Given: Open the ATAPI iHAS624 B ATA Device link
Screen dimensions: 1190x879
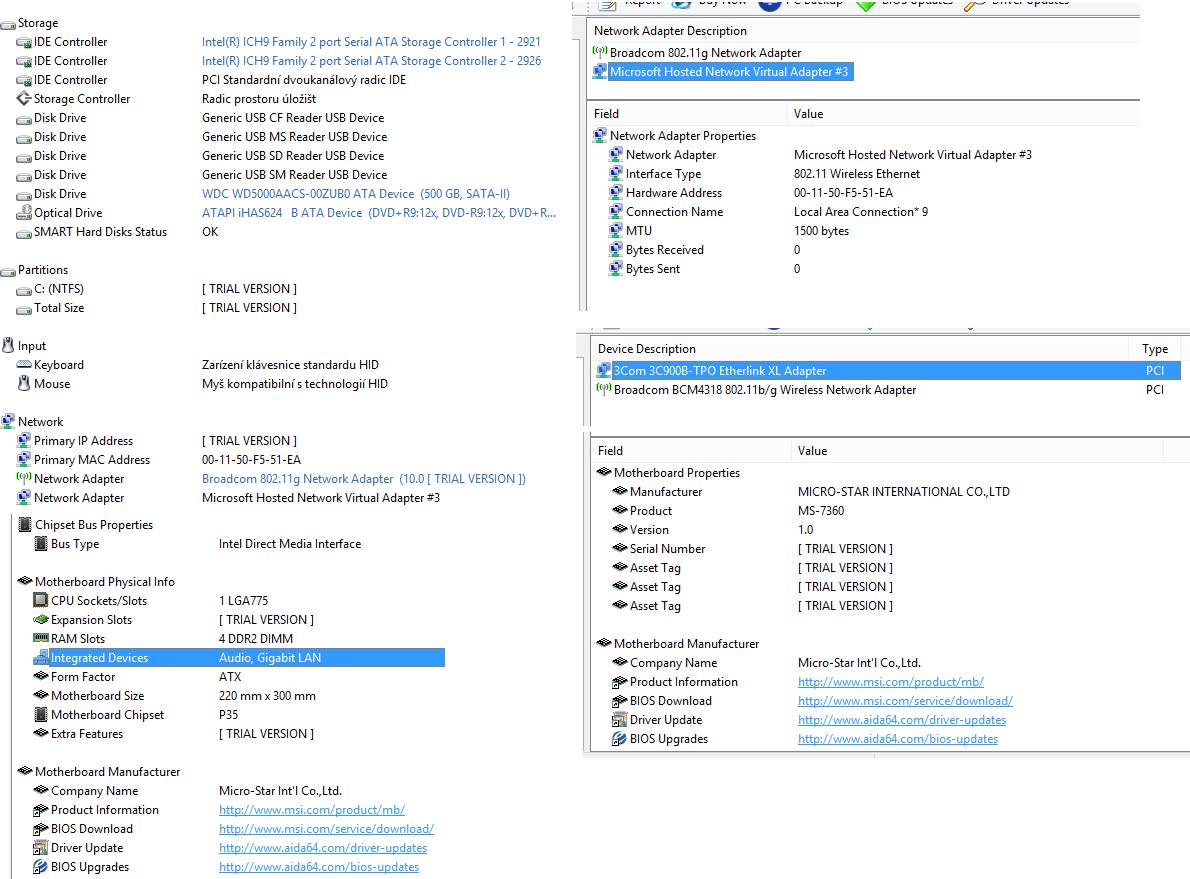Looking at the screenshot, I should 379,213.
